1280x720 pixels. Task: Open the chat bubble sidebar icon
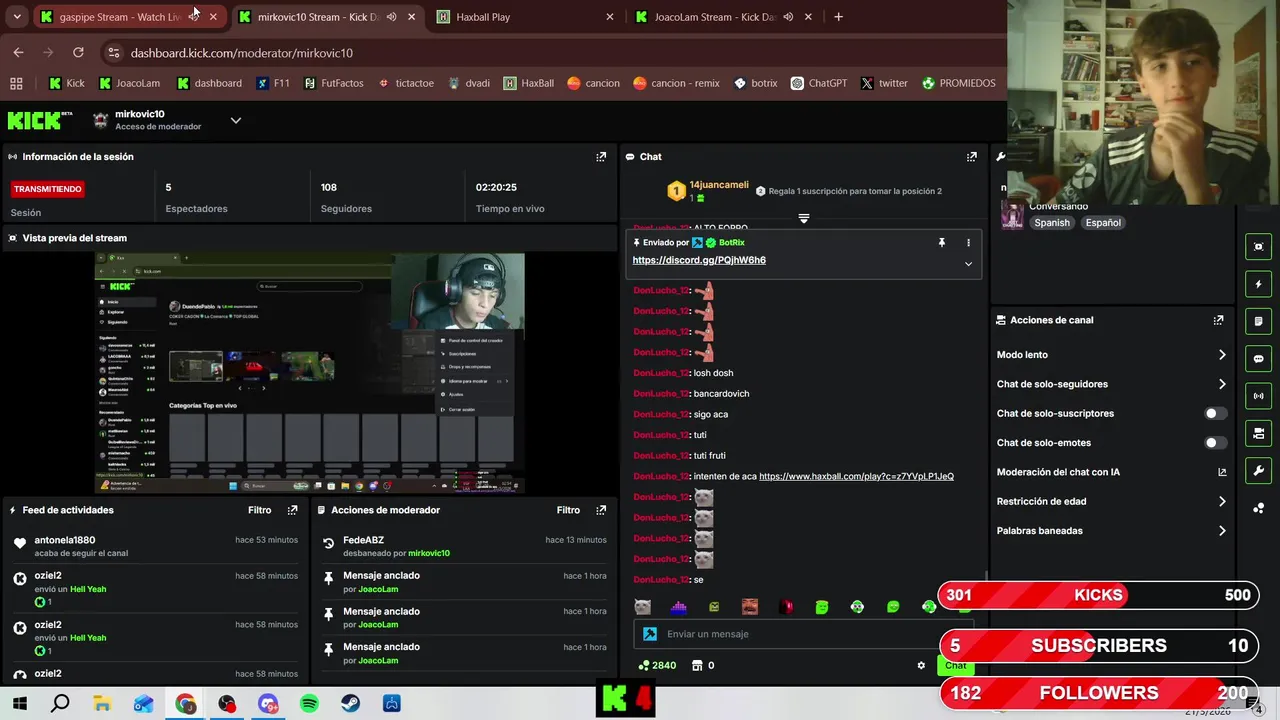[1258, 358]
